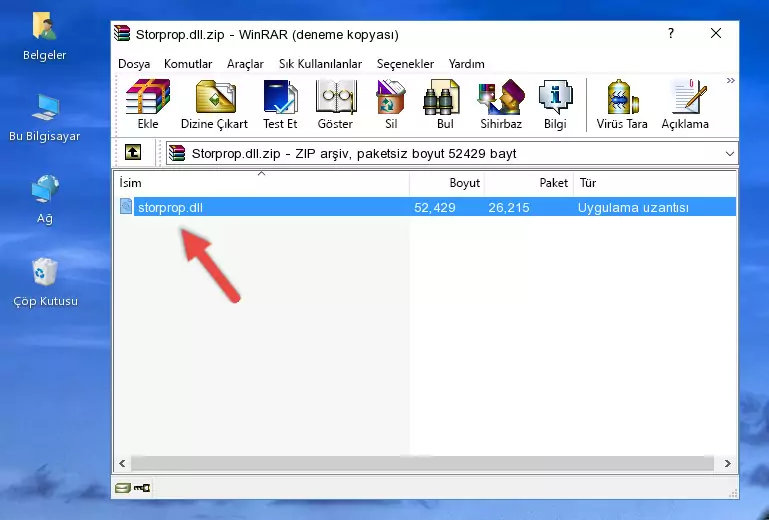The width and height of the screenshot is (769, 520).
Task: Open the Araçlar menu
Action: [x=245, y=64]
